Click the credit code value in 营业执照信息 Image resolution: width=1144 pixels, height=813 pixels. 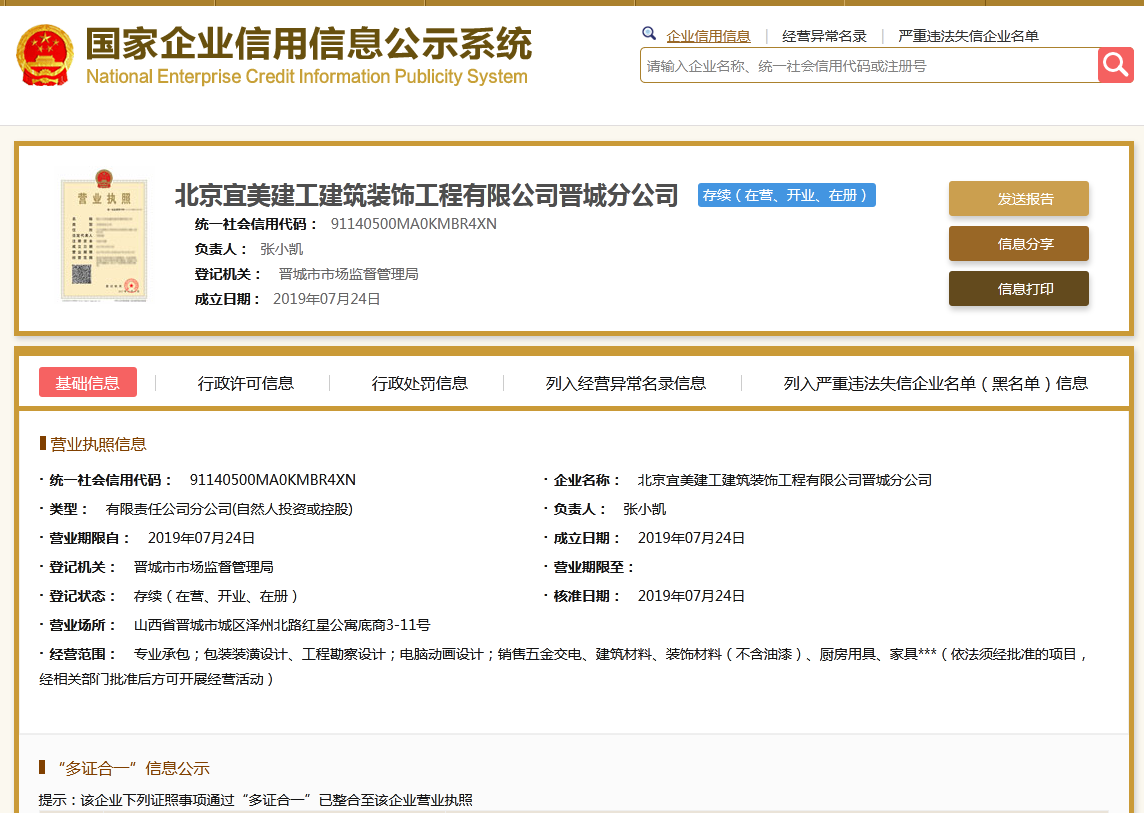point(273,479)
